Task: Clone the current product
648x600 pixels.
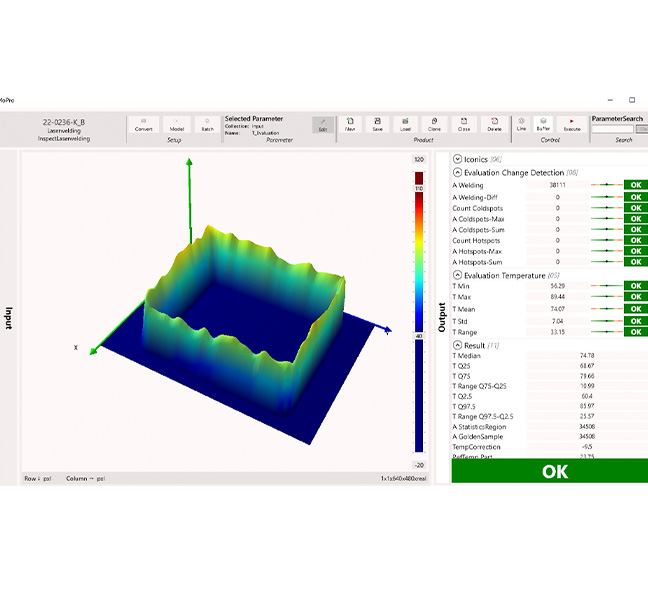Action: click(x=434, y=124)
